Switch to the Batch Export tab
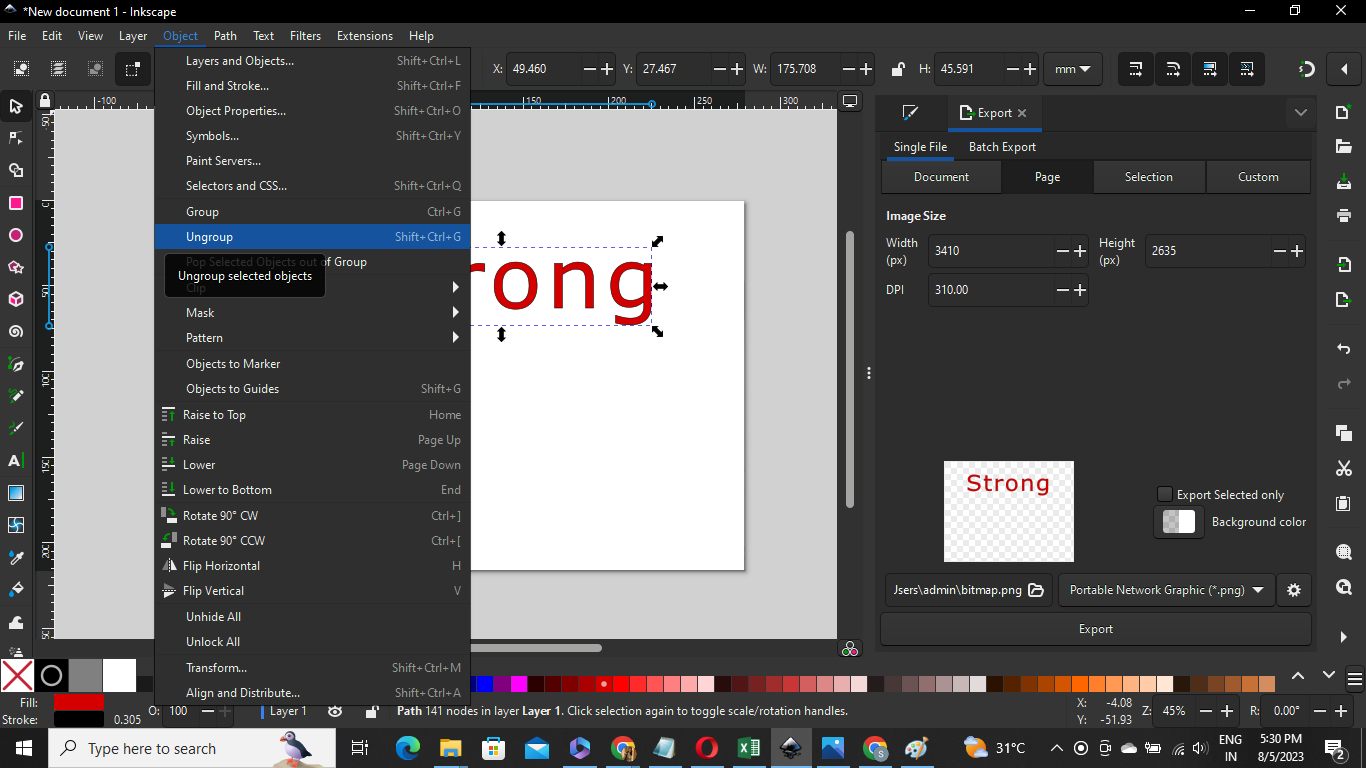The height and width of the screenshot is (768, 1366). (1001, 147)
